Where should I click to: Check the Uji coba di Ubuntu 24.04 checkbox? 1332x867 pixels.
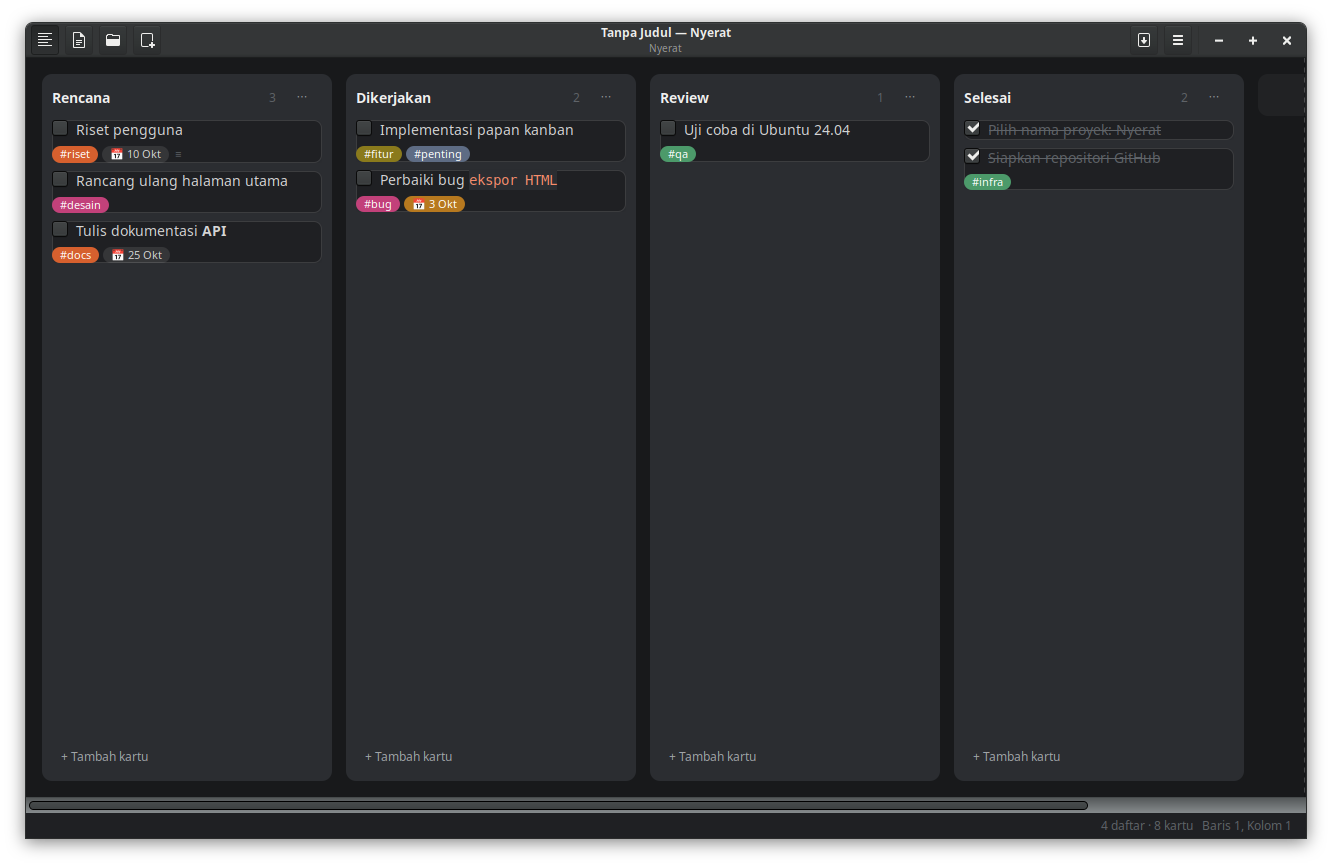(668, 128)
